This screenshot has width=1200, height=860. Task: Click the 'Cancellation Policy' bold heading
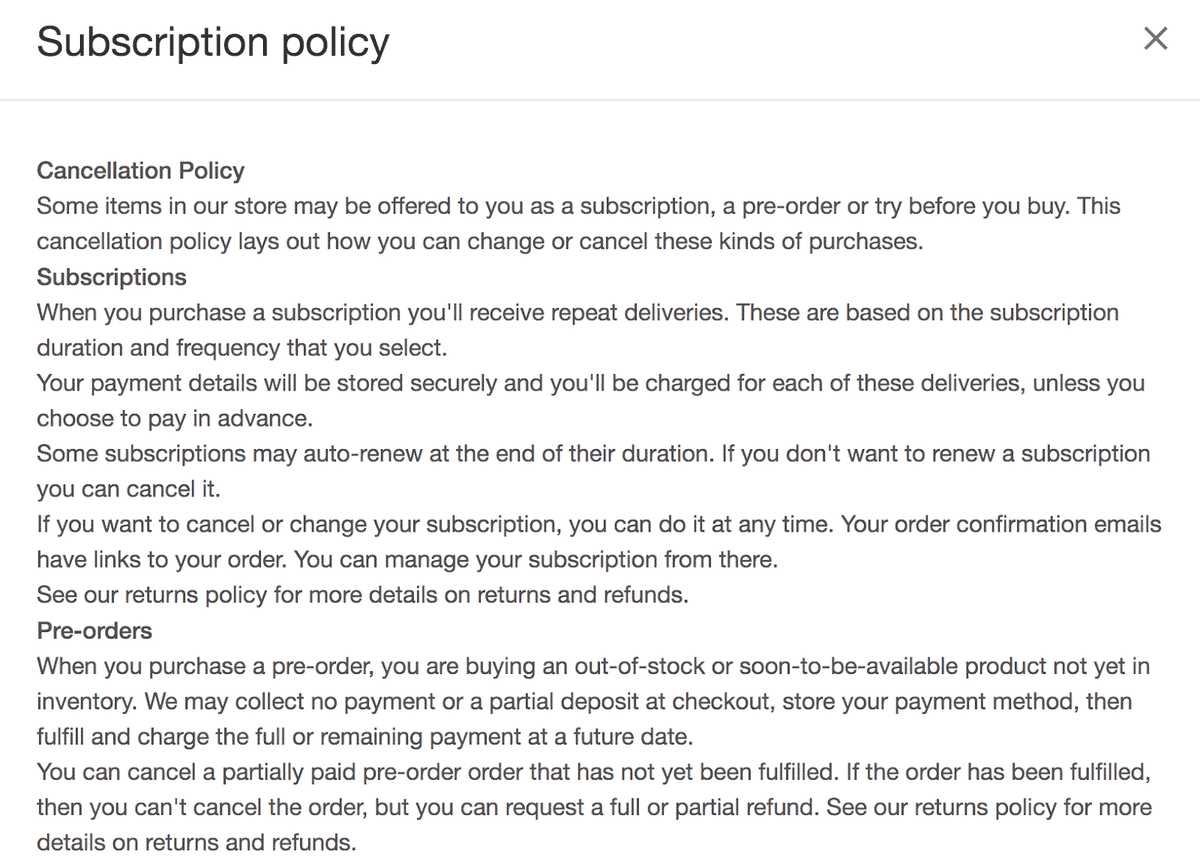[141, 171]
